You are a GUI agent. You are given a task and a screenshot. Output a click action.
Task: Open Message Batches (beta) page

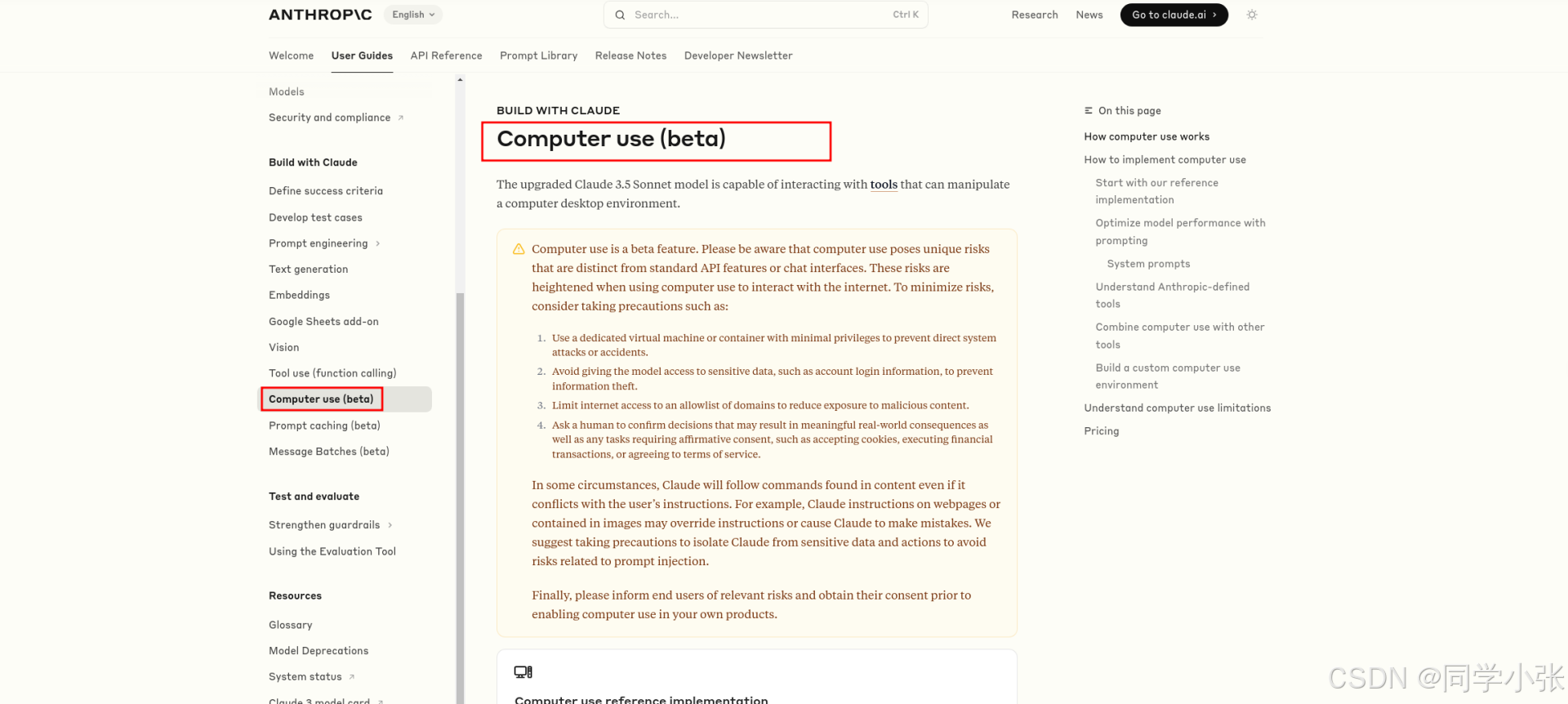(328, 452)
